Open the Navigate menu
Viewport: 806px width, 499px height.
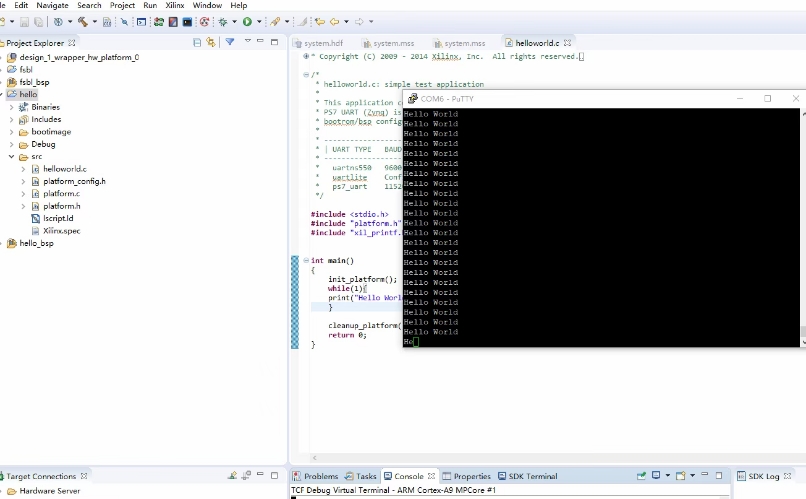click(x=52, y=5)
